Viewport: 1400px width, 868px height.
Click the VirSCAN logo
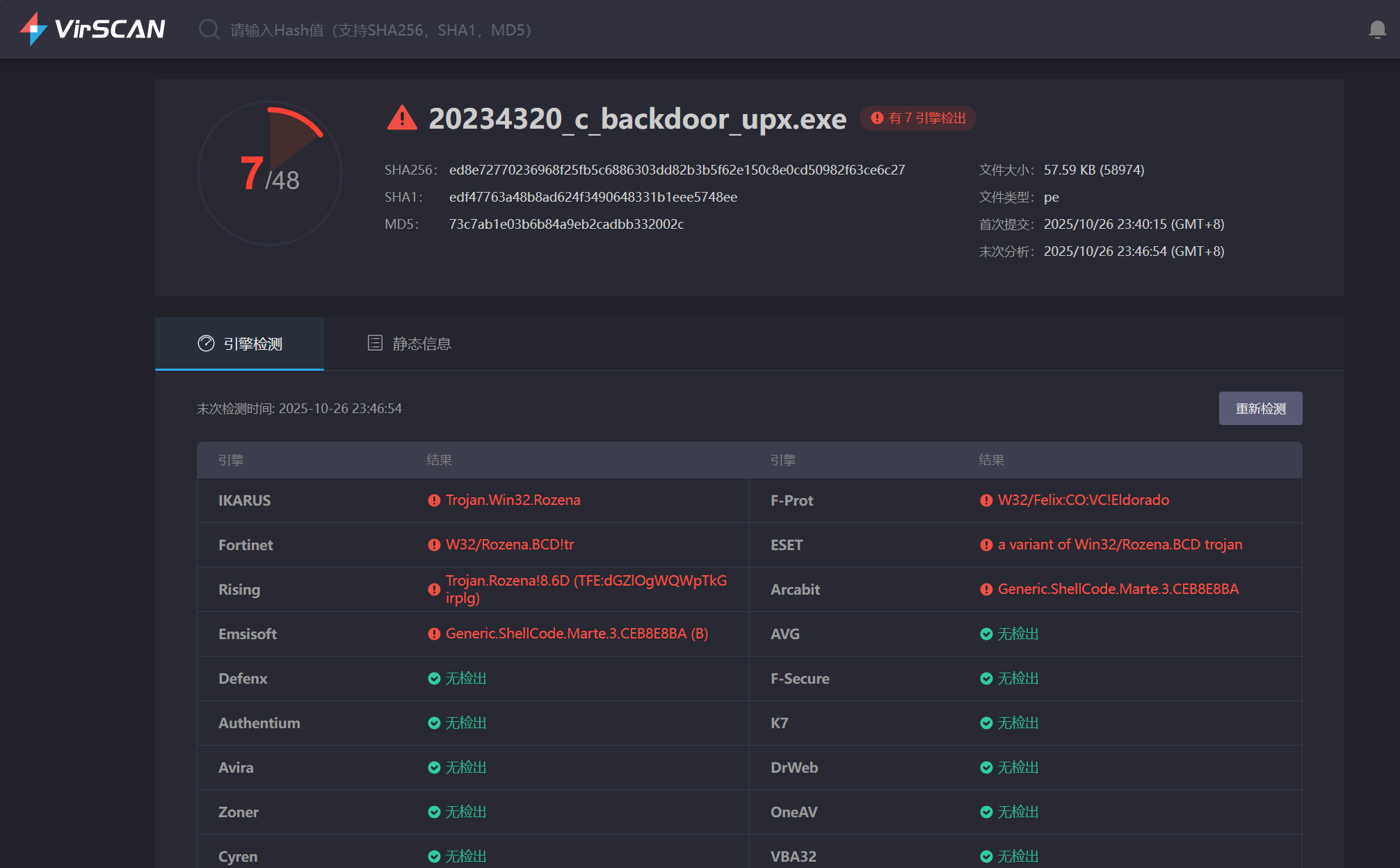(x=92, y=29)
